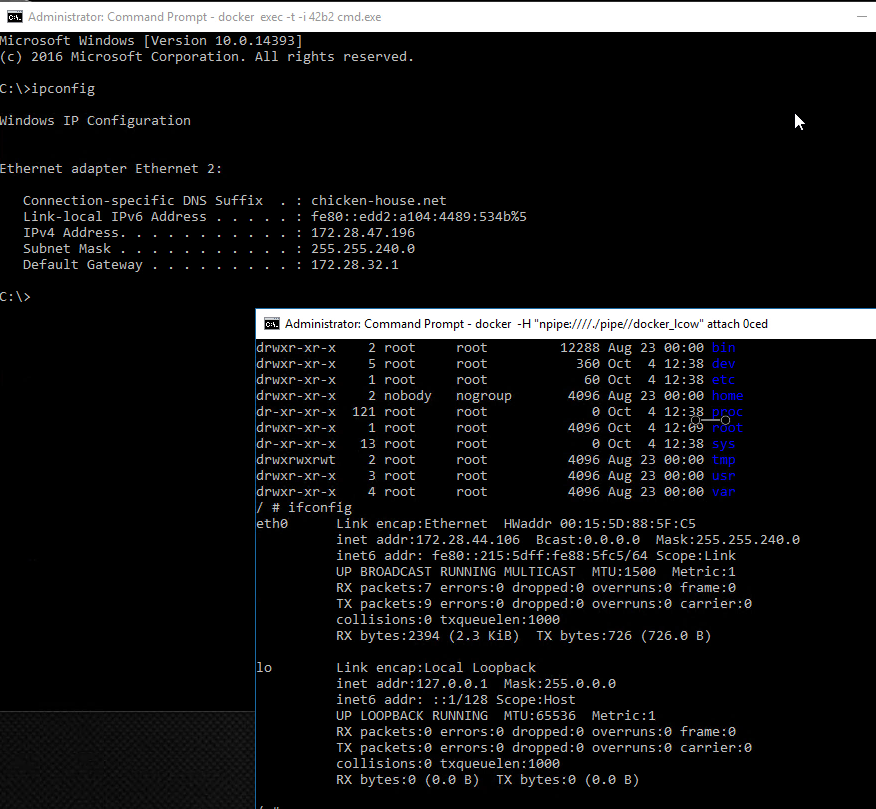Click the Subnet Mask value 255.255.240.0
This screenshot has height=809, width=876.
(363, 249)
